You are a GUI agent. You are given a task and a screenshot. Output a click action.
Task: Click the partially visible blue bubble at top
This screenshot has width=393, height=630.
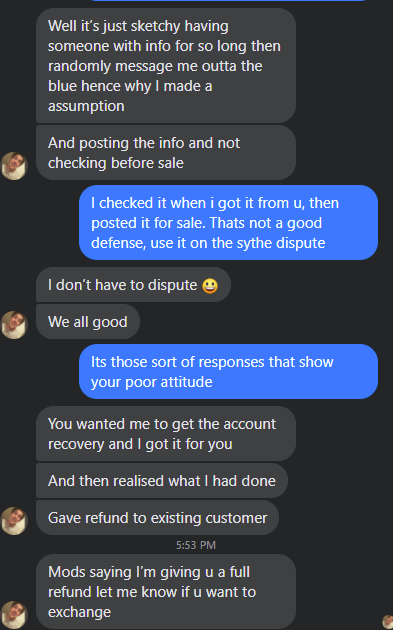[x=228, y=0]
